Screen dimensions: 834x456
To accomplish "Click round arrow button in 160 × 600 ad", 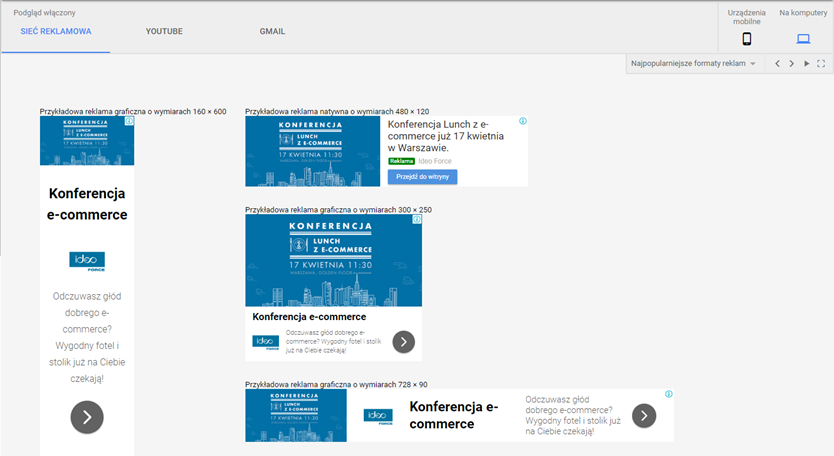I will tap(87, 417).
